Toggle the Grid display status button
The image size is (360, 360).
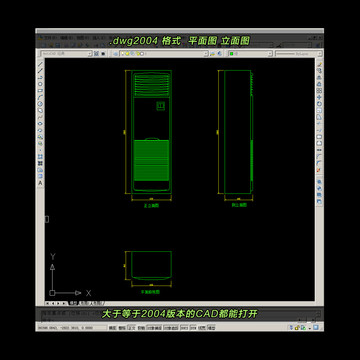122,328
